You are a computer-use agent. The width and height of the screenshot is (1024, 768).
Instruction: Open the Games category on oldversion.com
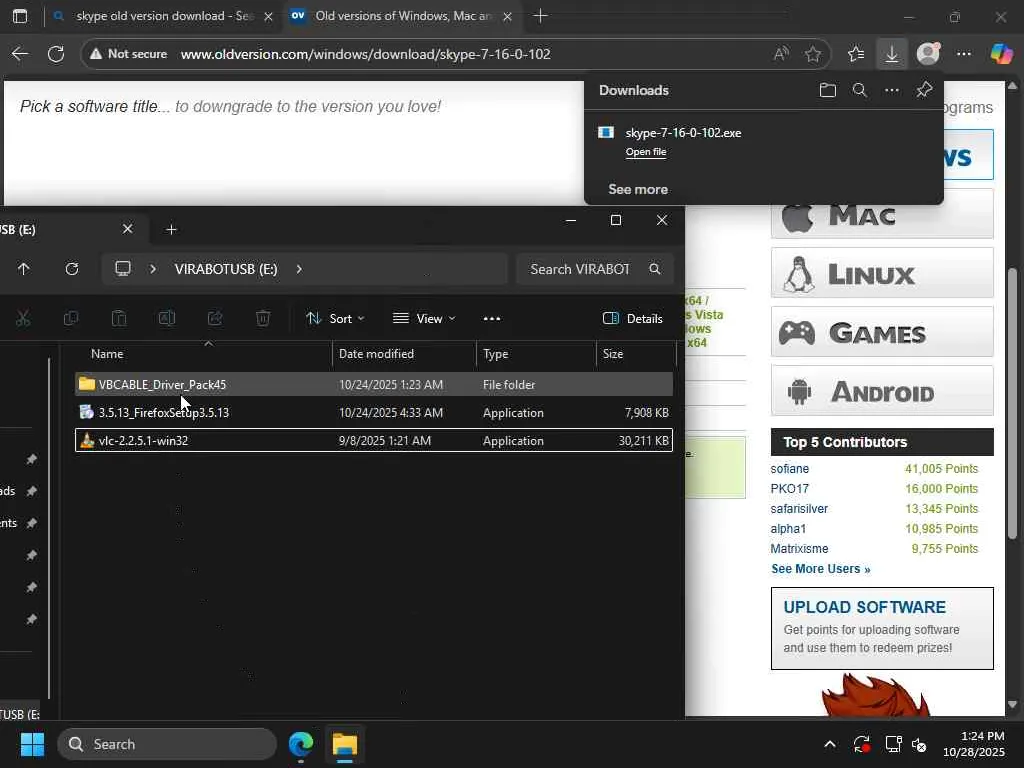click(882, 332)
